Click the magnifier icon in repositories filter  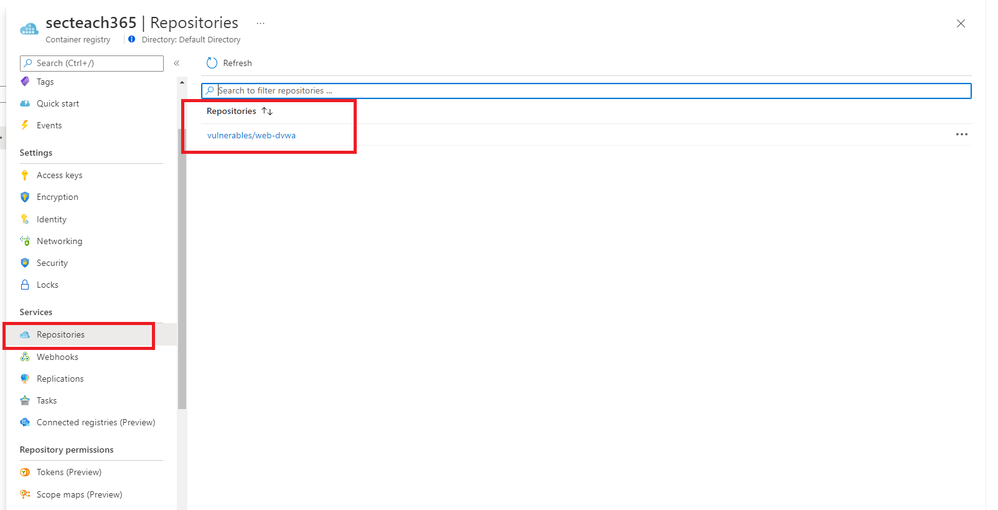pyautogui.click(x=210, y=90)
